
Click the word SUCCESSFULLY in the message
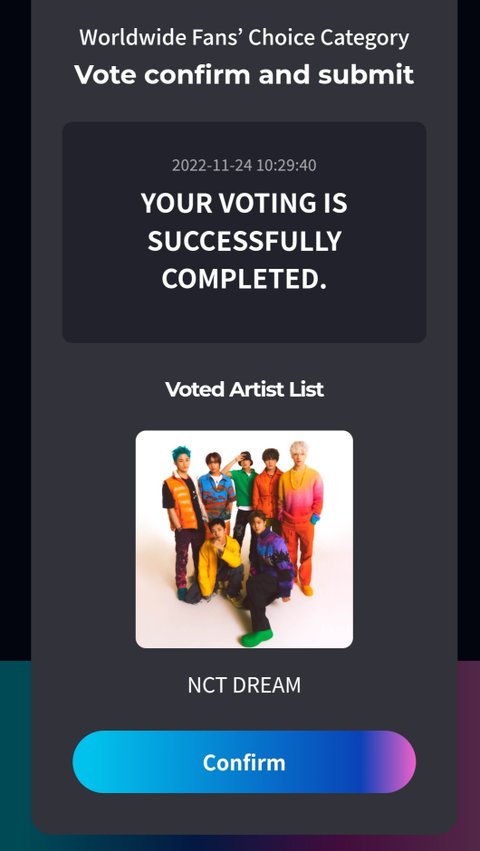pyautogui.click(x=244, y=241)
